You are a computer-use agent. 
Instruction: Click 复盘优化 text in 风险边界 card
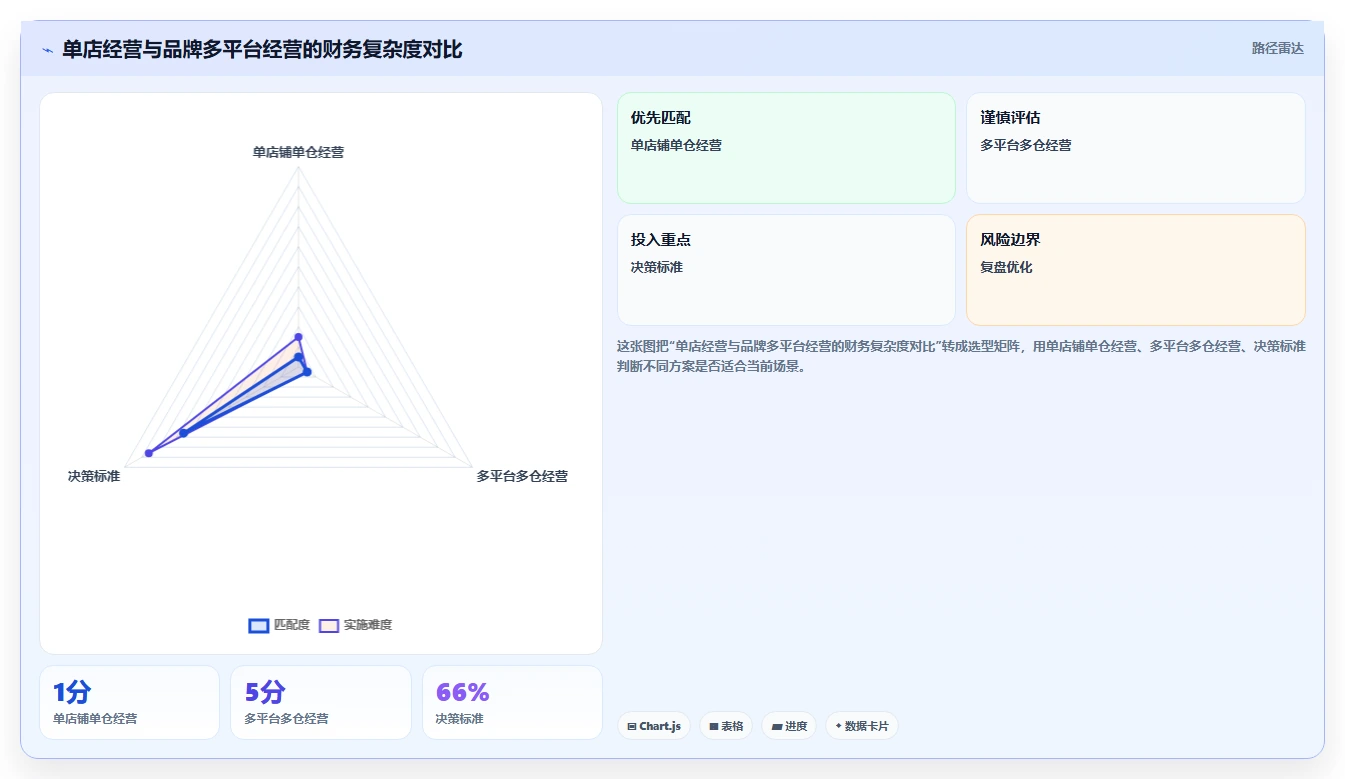[1006, 267]
